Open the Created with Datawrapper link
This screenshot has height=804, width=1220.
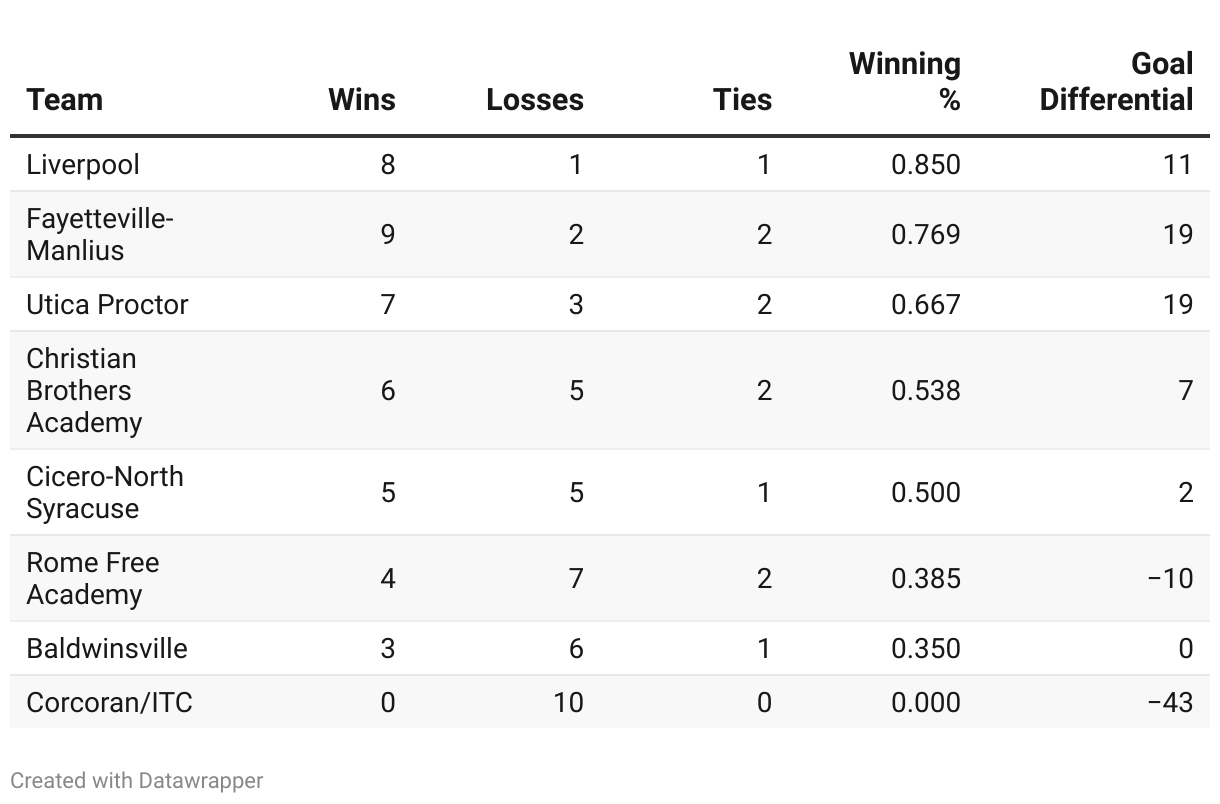pyautogui.click(x=137, y=780)
